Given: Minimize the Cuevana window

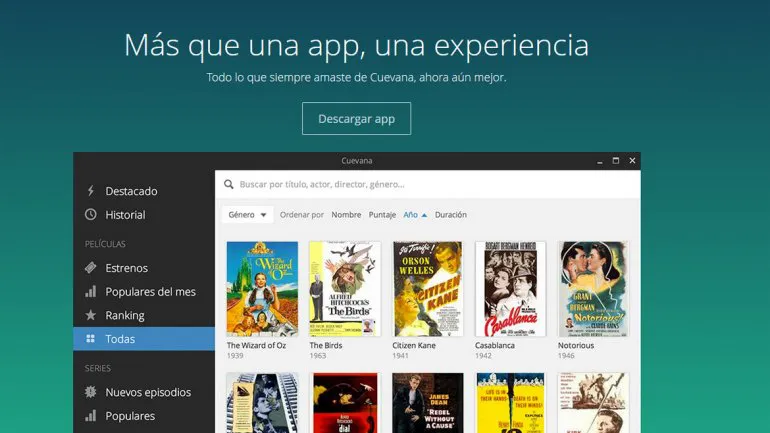Looking at the screenshot, I should click(x=600, y=161).
